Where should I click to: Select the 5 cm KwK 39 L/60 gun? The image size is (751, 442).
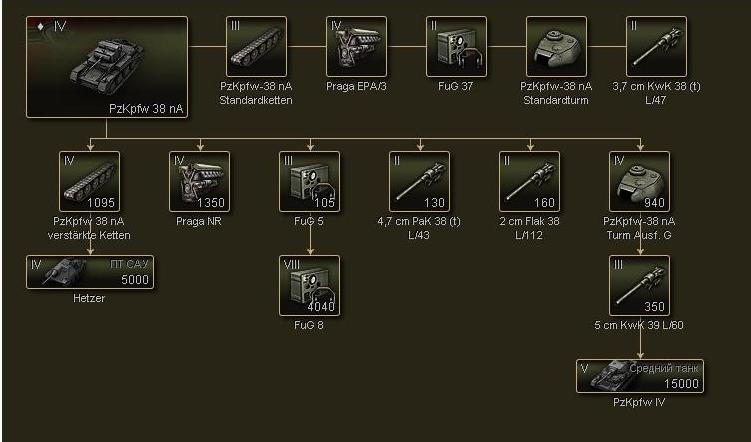(x=639, y=285)
